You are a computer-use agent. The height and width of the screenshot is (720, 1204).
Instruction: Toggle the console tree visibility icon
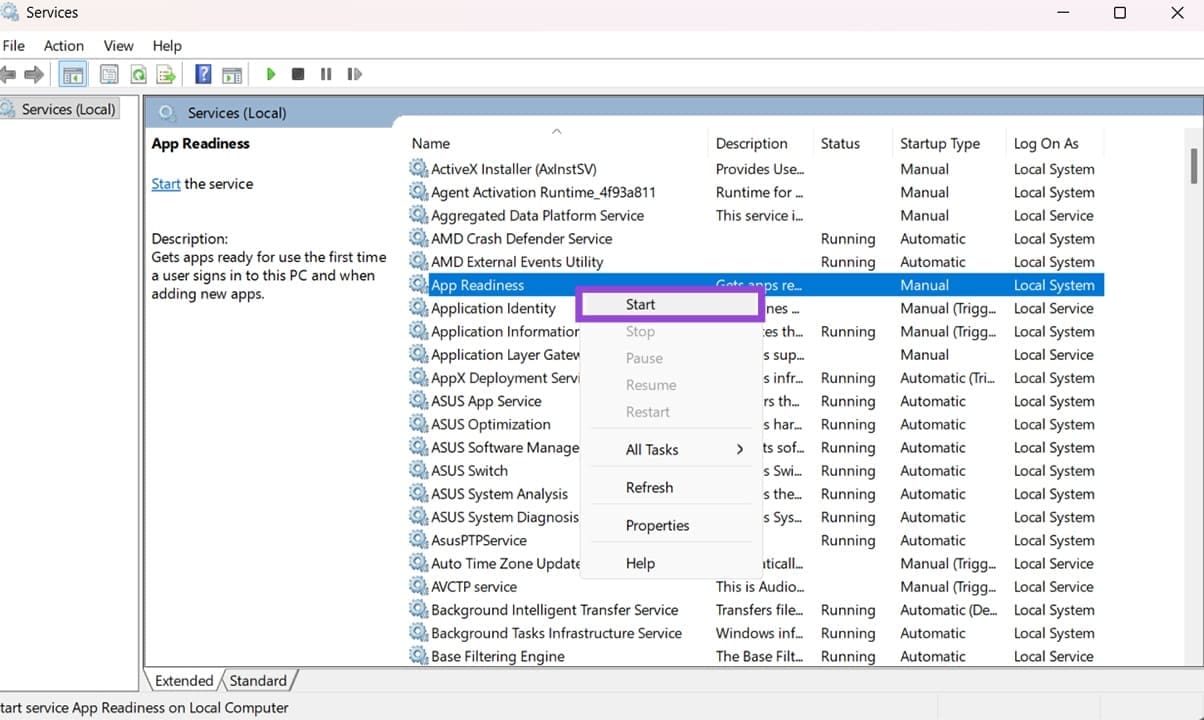(x=72, y=74)
